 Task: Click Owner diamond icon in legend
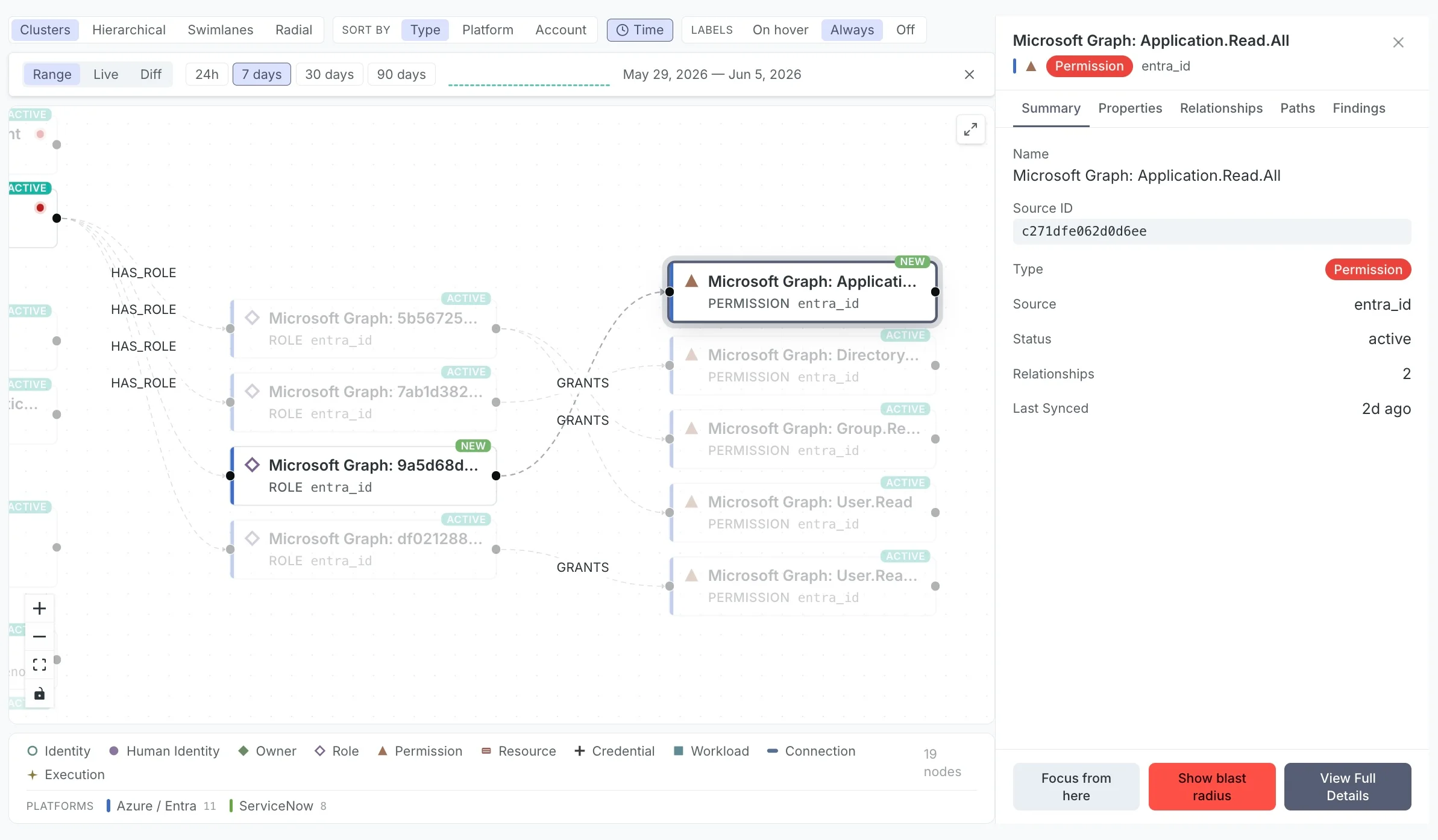pos(243,751)
